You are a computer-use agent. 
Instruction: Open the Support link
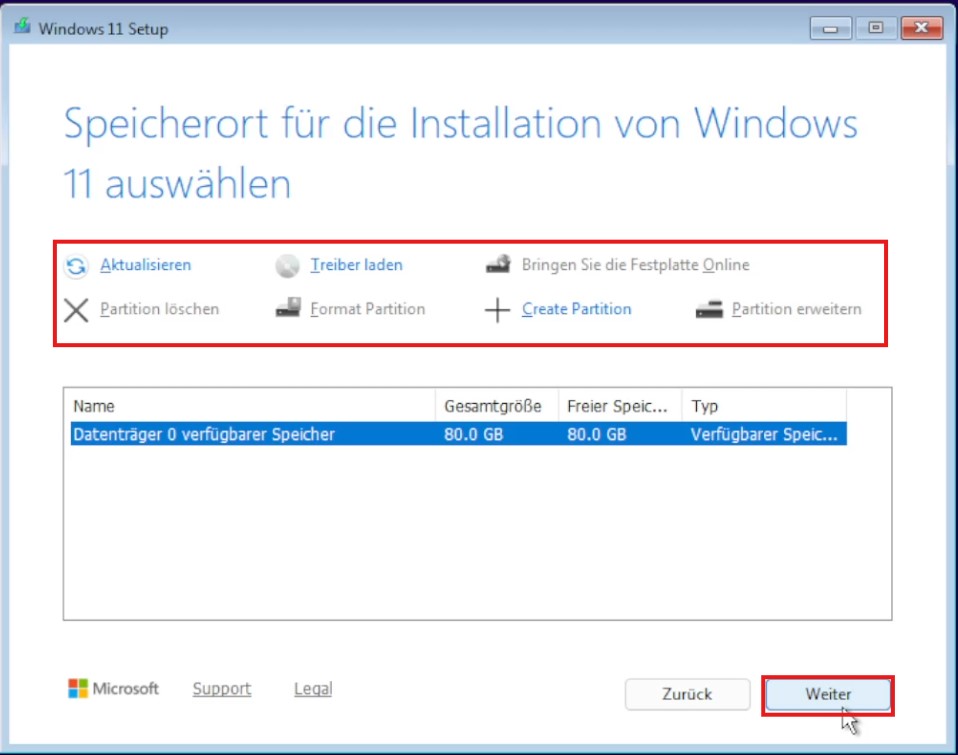(222, 688)
